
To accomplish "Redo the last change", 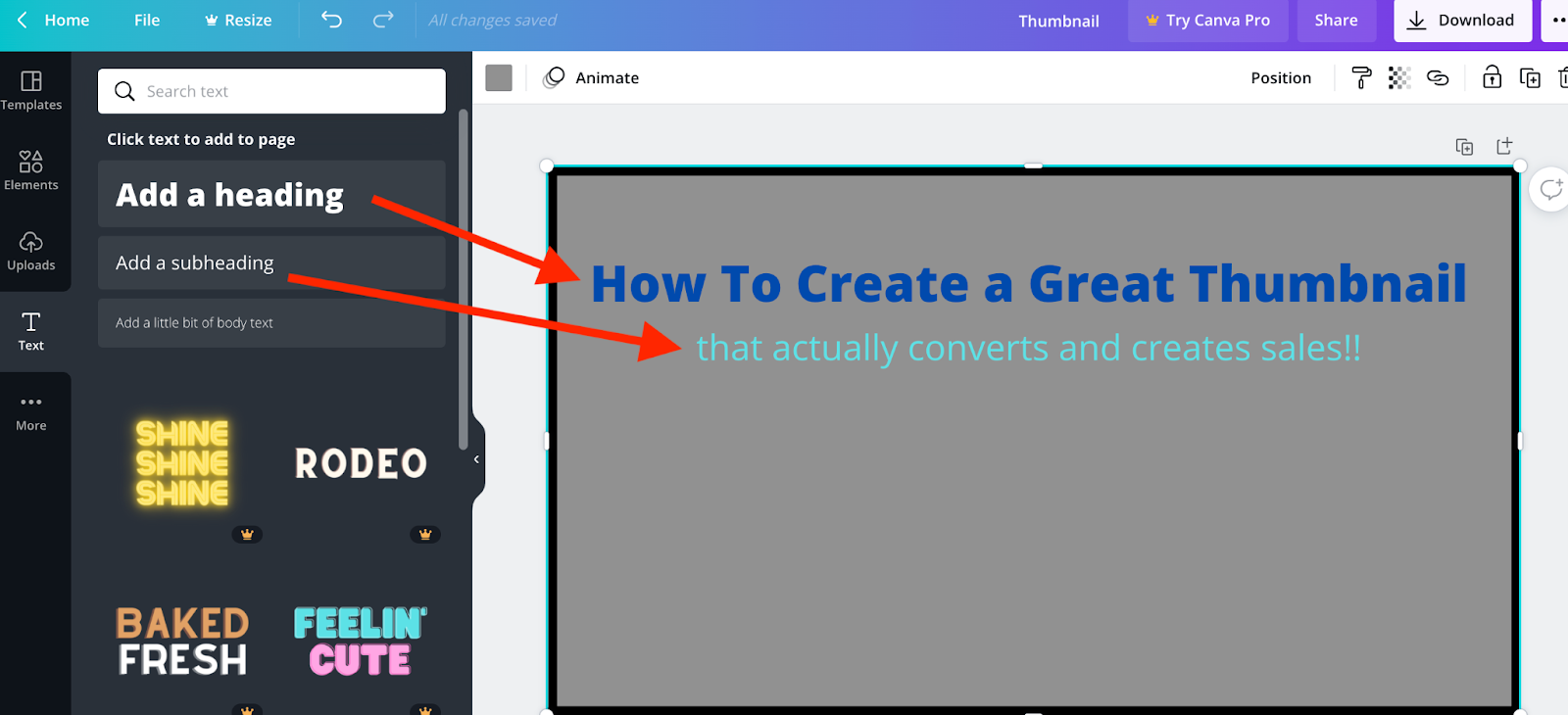I will click(383, 20).
